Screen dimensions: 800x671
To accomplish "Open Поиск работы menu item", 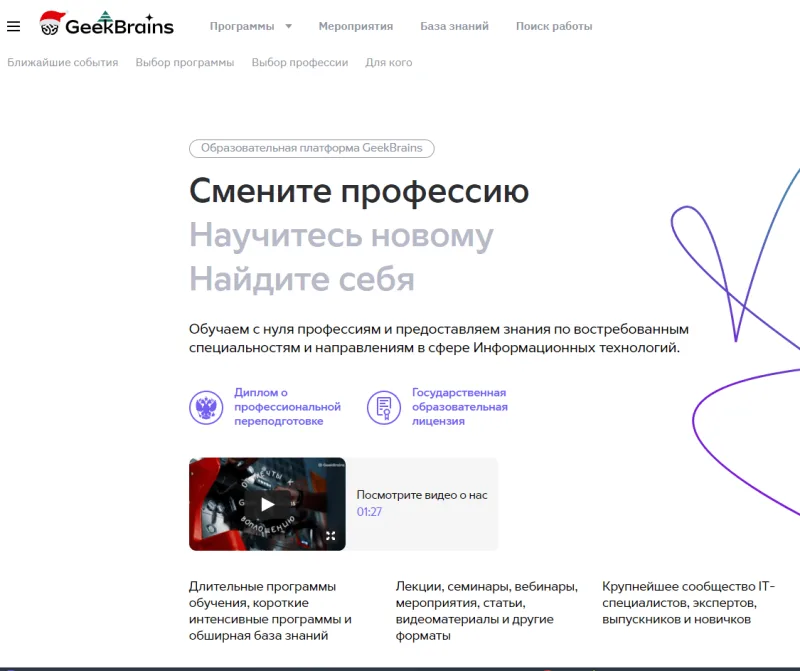I will [x=554, y=26].
